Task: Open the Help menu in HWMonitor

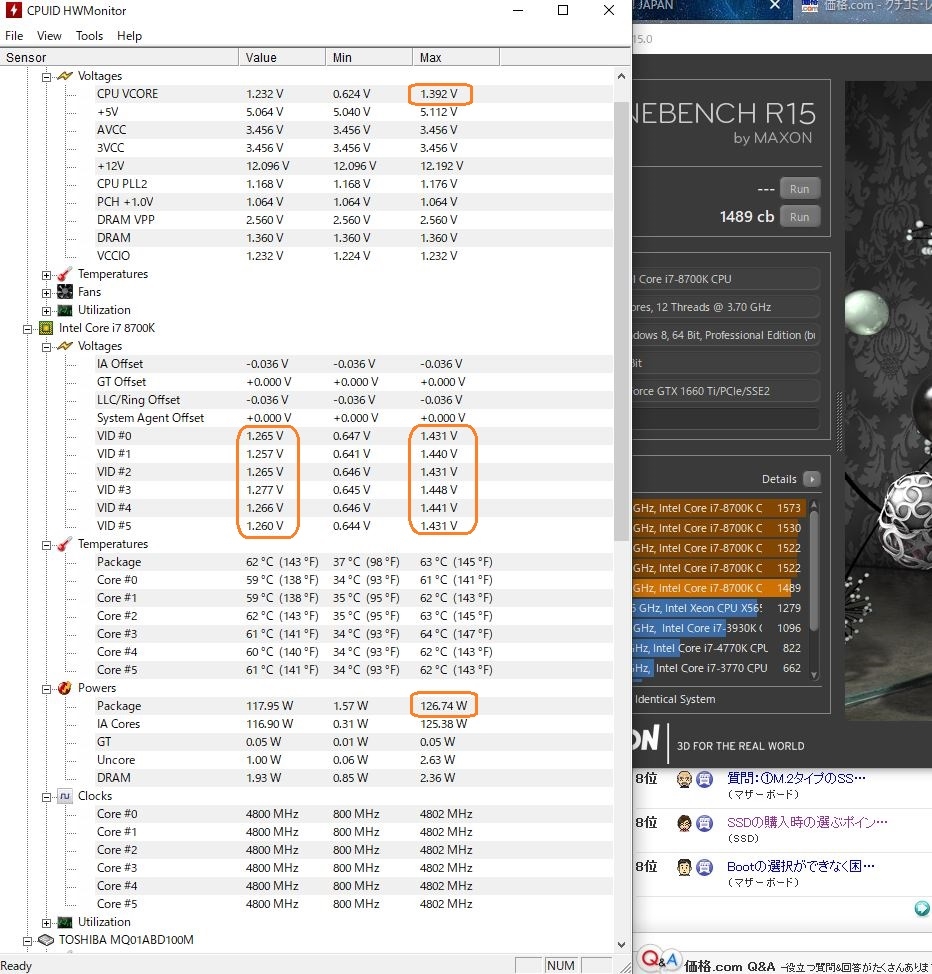Action: pyautogui.click(x=129, y=36)
